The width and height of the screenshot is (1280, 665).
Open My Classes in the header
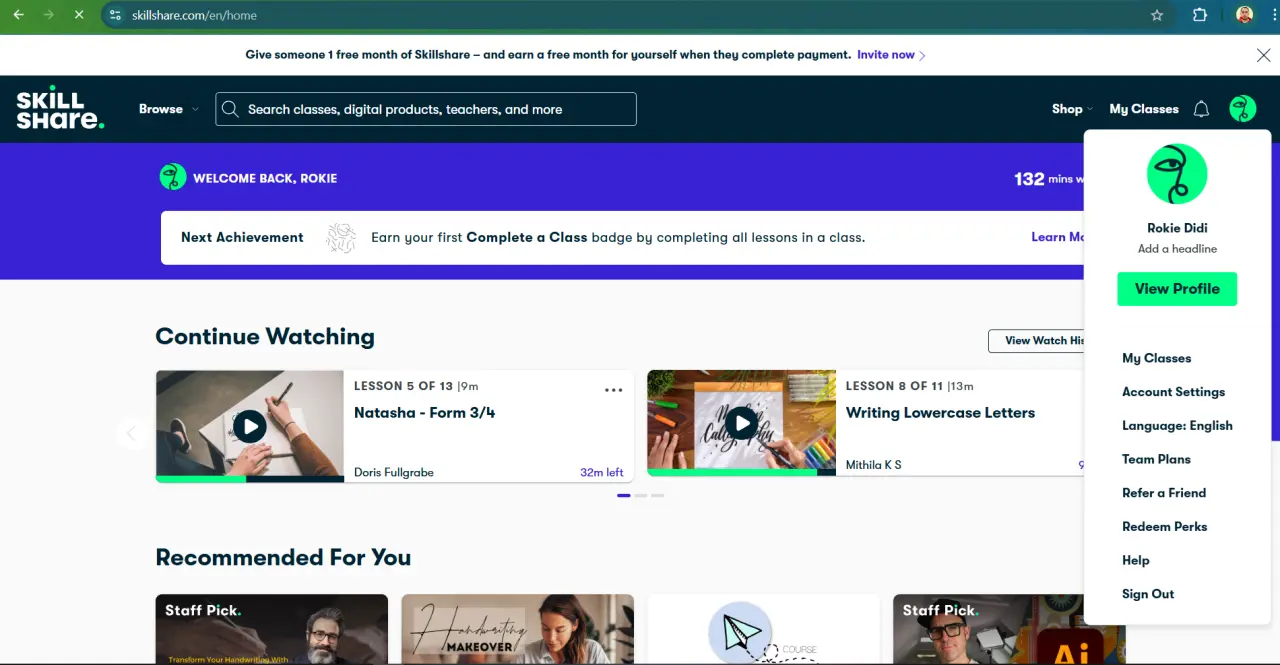1144,109
